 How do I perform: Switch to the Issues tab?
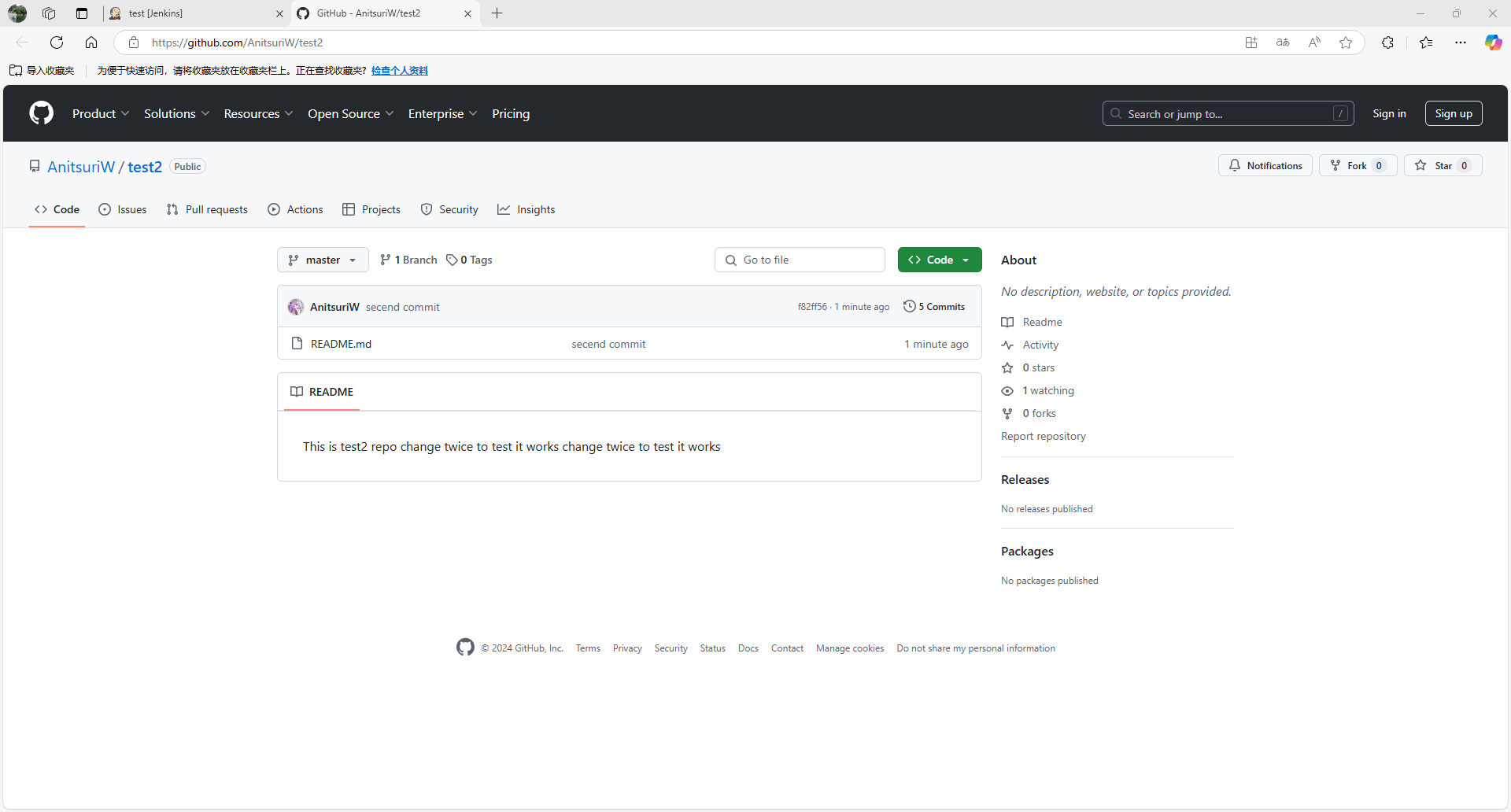(x=123, y=210)
